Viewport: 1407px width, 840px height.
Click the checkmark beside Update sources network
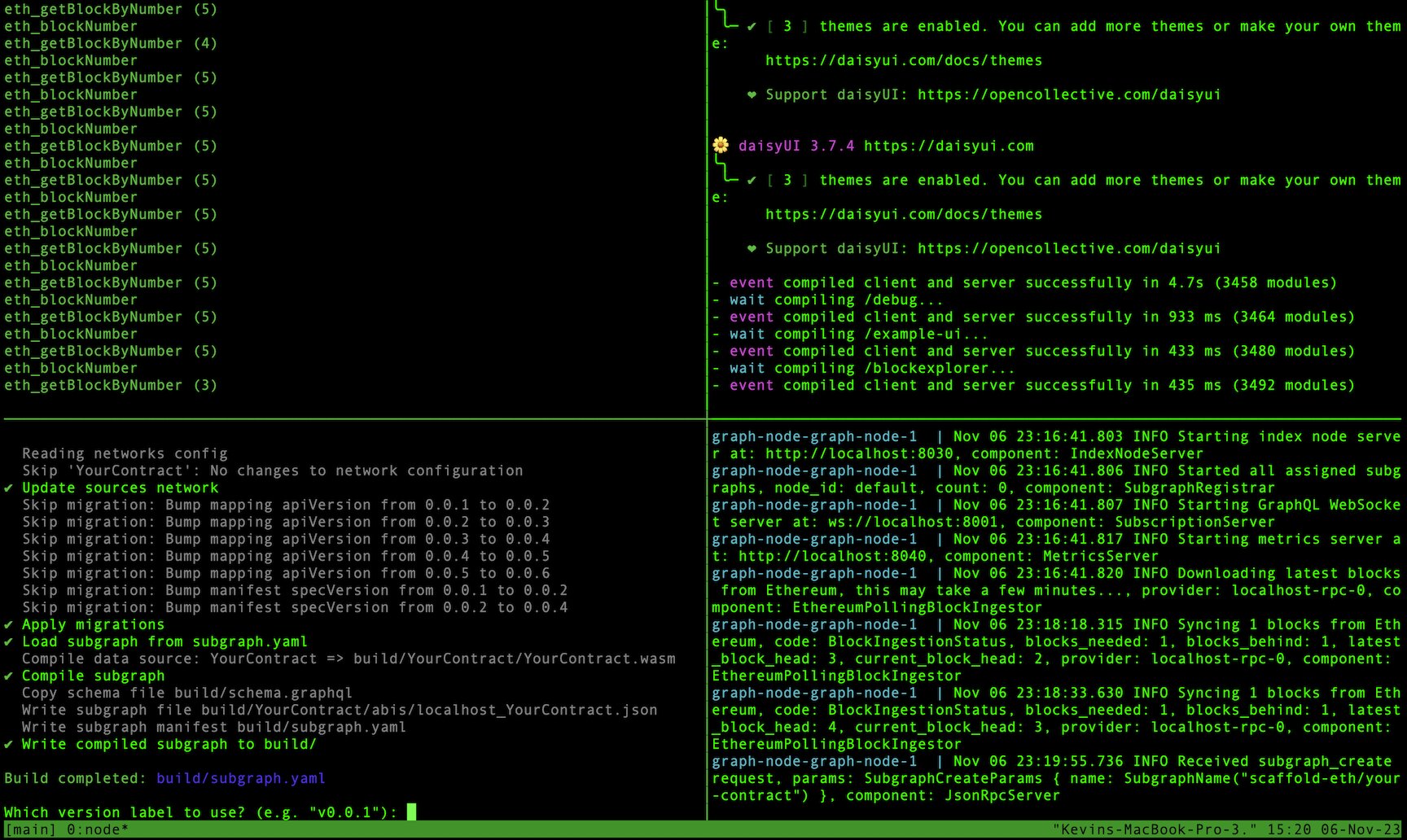coord(9,488)
